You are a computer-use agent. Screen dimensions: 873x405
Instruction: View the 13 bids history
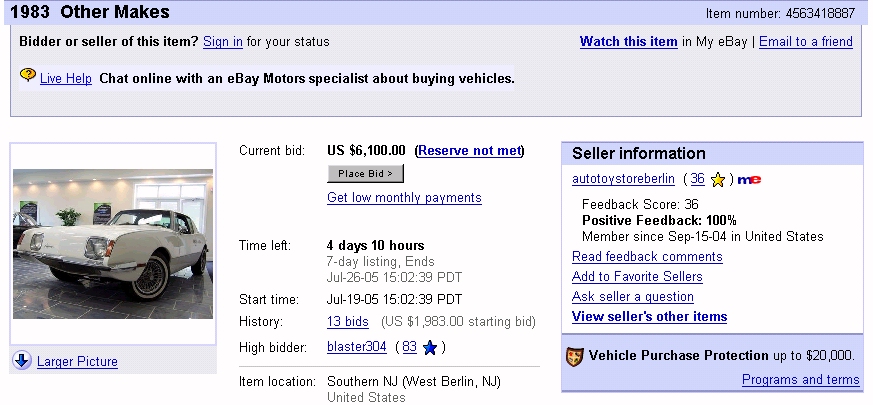pyautogui.click(x=348, y=322)
